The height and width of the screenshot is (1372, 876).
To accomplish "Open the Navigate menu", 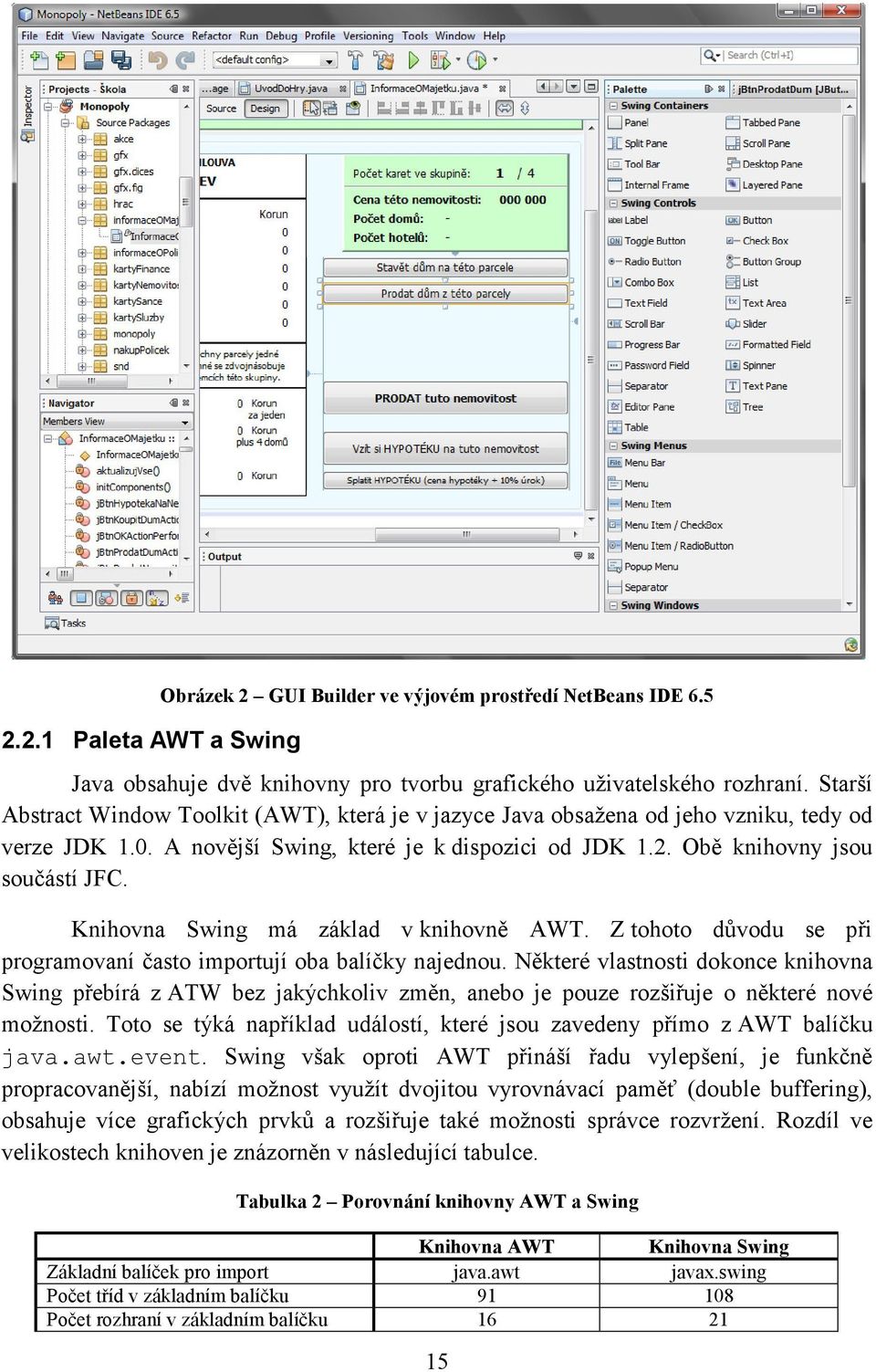I will pyautogui.click(x=122, y=37).
